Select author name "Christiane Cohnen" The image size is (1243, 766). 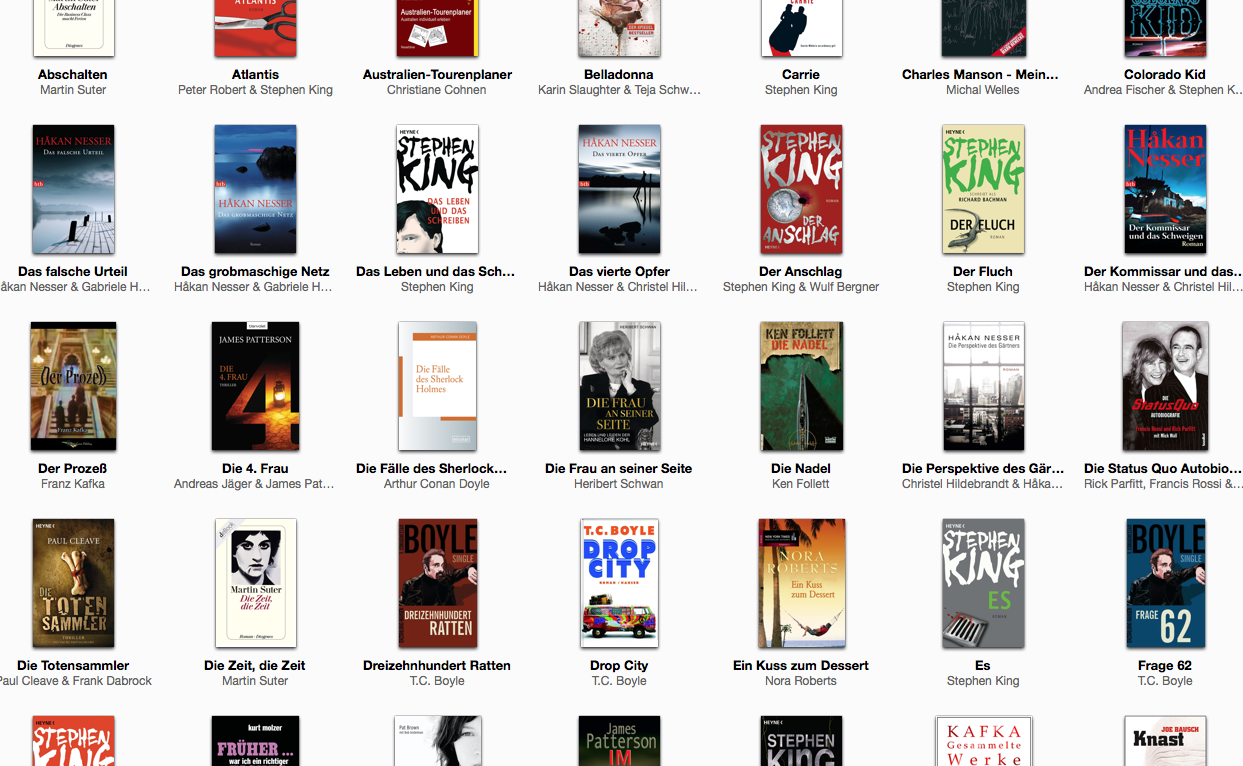click(437, 90)
